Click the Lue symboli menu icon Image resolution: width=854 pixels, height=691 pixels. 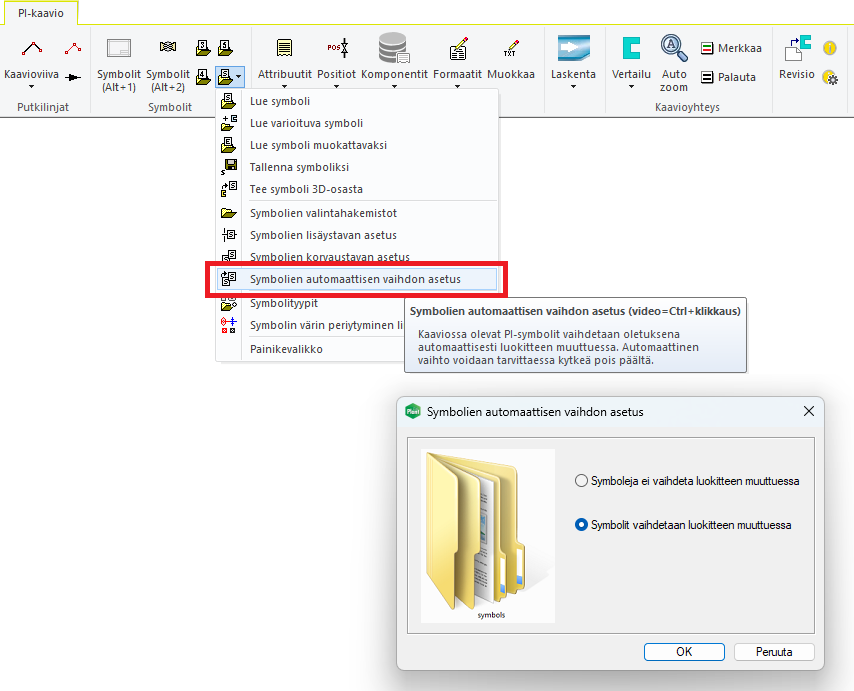pyautogui.click(x=228, y=101)
